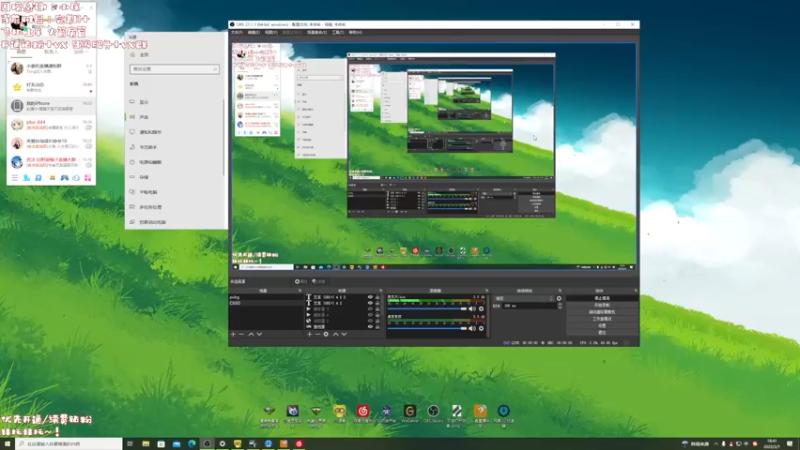
Task: Open Settings button in OBS Controls
Action: (x=602, y=326)
